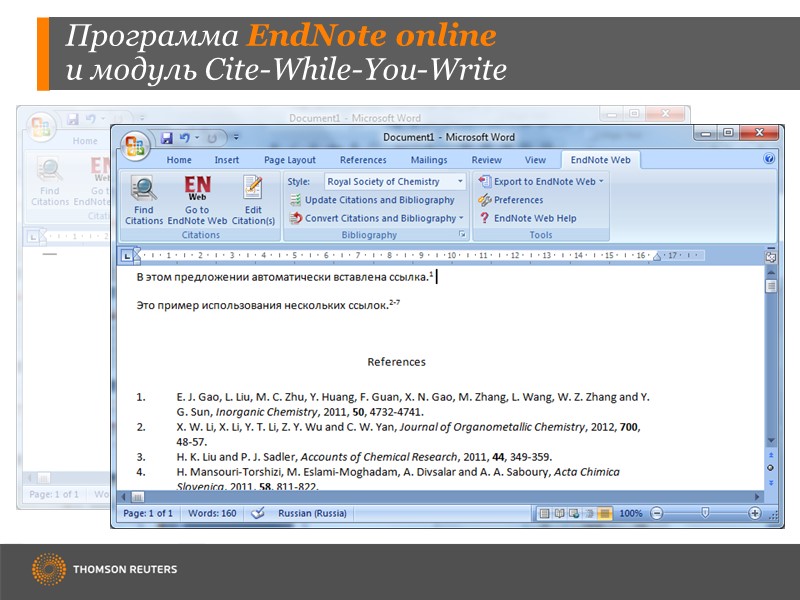The height and width of the screenshot is (600, 800).
Task: Click Home tab in background Word window
Action: (x=85, y=141)
